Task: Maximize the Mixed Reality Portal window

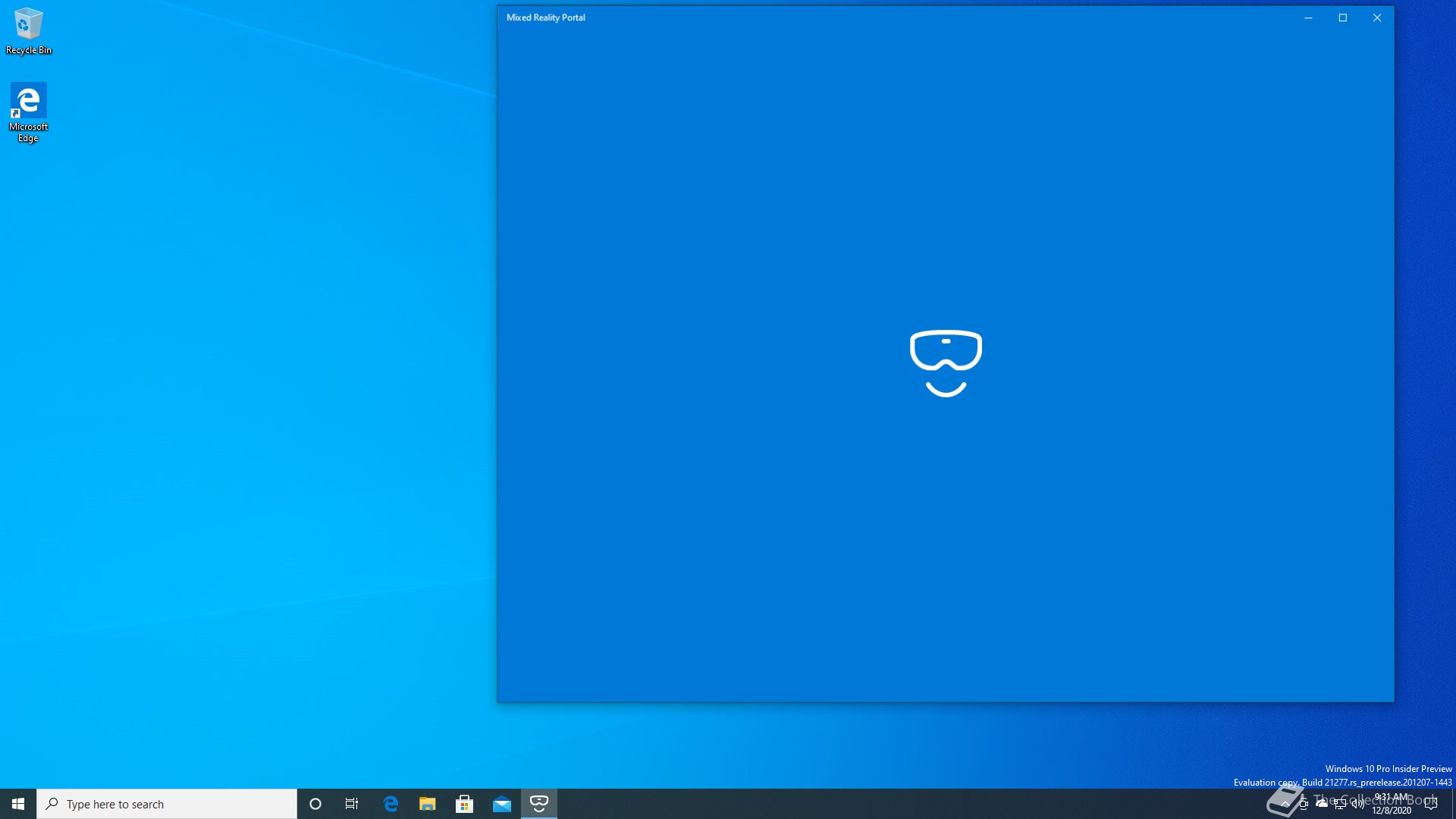Action: (x=1342, y=17)
